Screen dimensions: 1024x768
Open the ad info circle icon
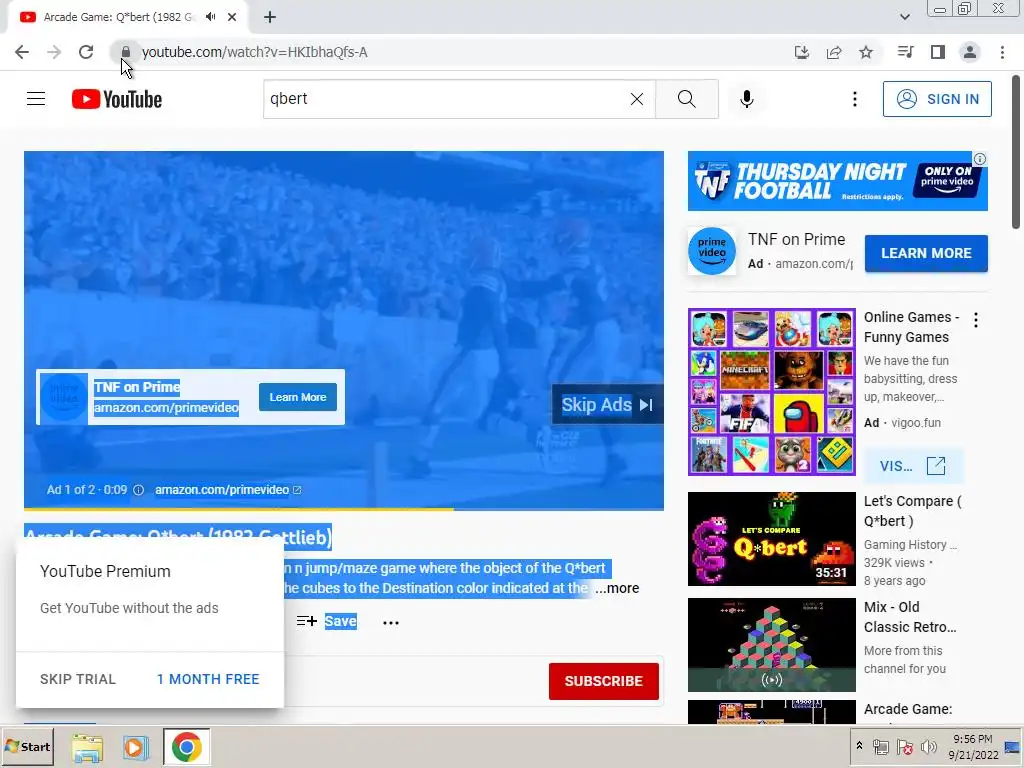coord(138,490)
